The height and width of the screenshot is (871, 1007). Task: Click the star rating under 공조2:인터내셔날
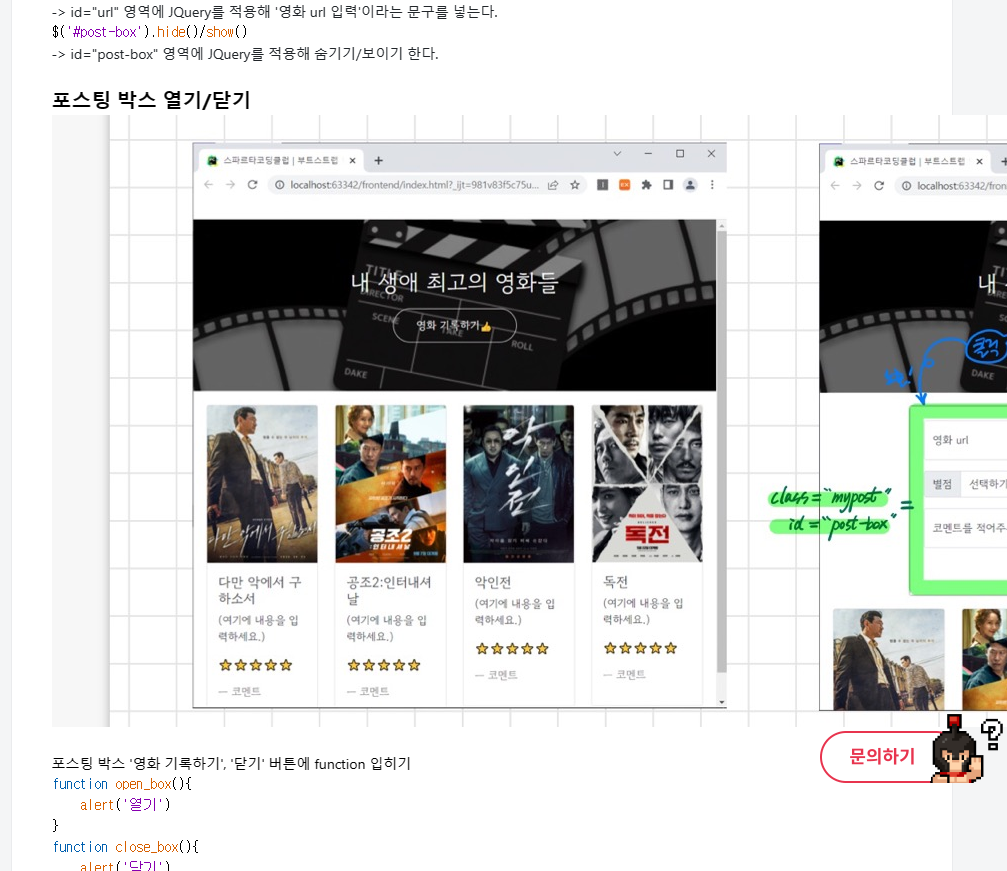click(384, 665)
